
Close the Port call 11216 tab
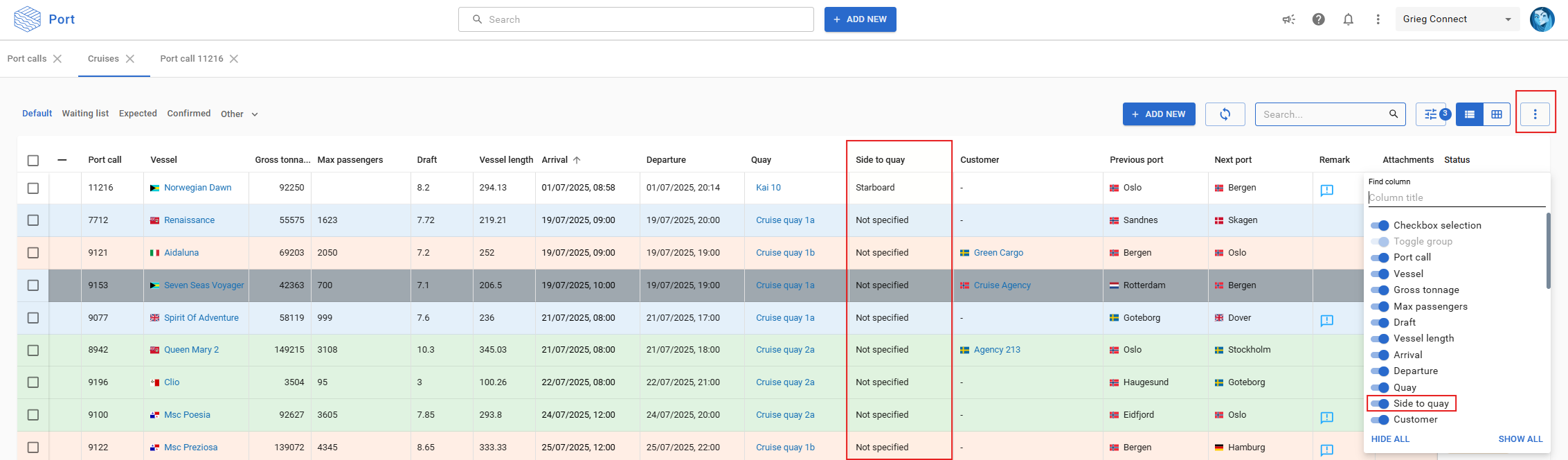[234, 59]
